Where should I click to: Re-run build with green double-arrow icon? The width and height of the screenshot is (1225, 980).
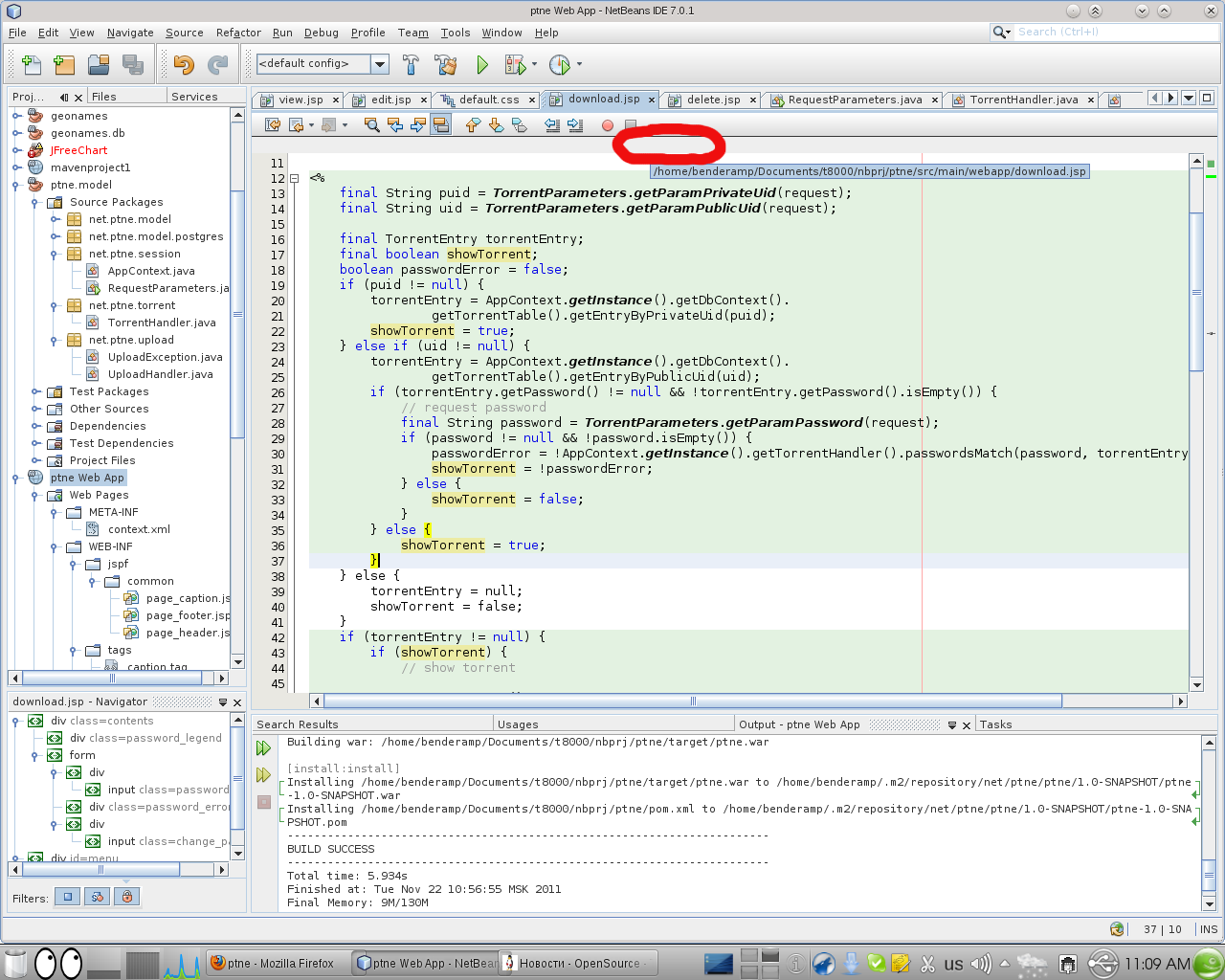pos(264,748)
